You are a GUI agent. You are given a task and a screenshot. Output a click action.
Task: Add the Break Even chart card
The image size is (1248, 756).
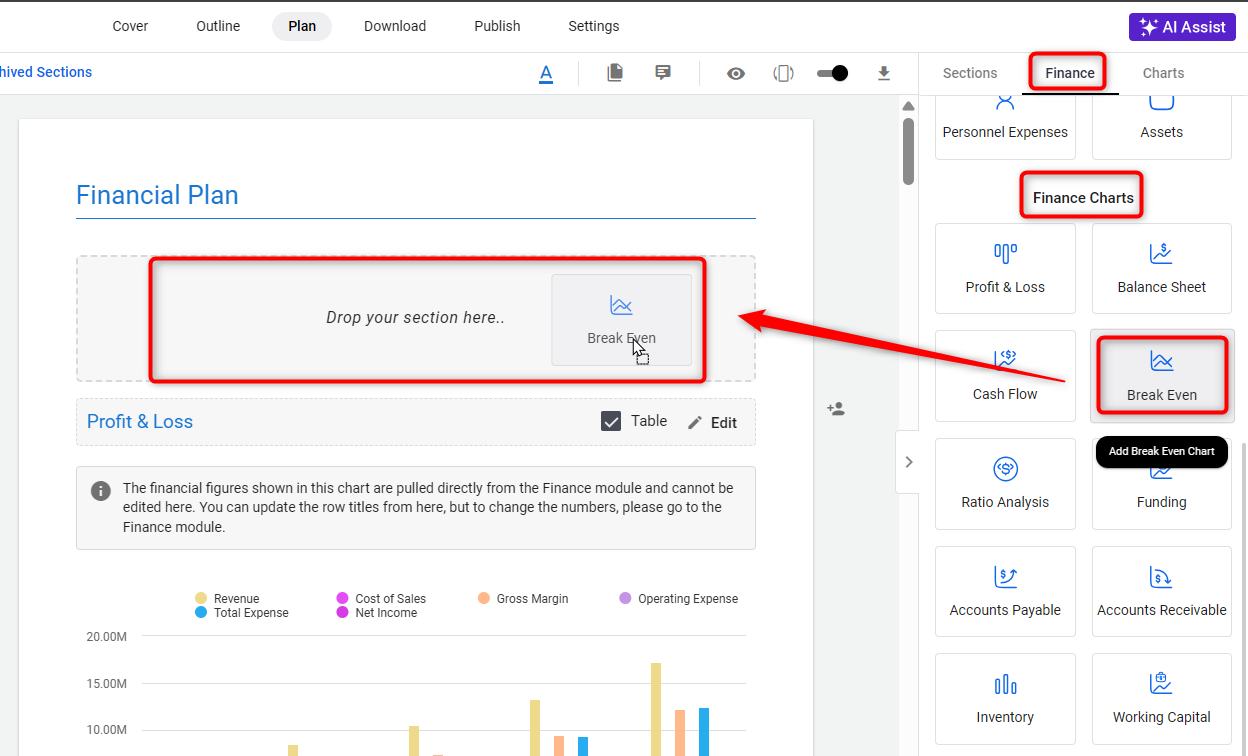click(1162, 376)
